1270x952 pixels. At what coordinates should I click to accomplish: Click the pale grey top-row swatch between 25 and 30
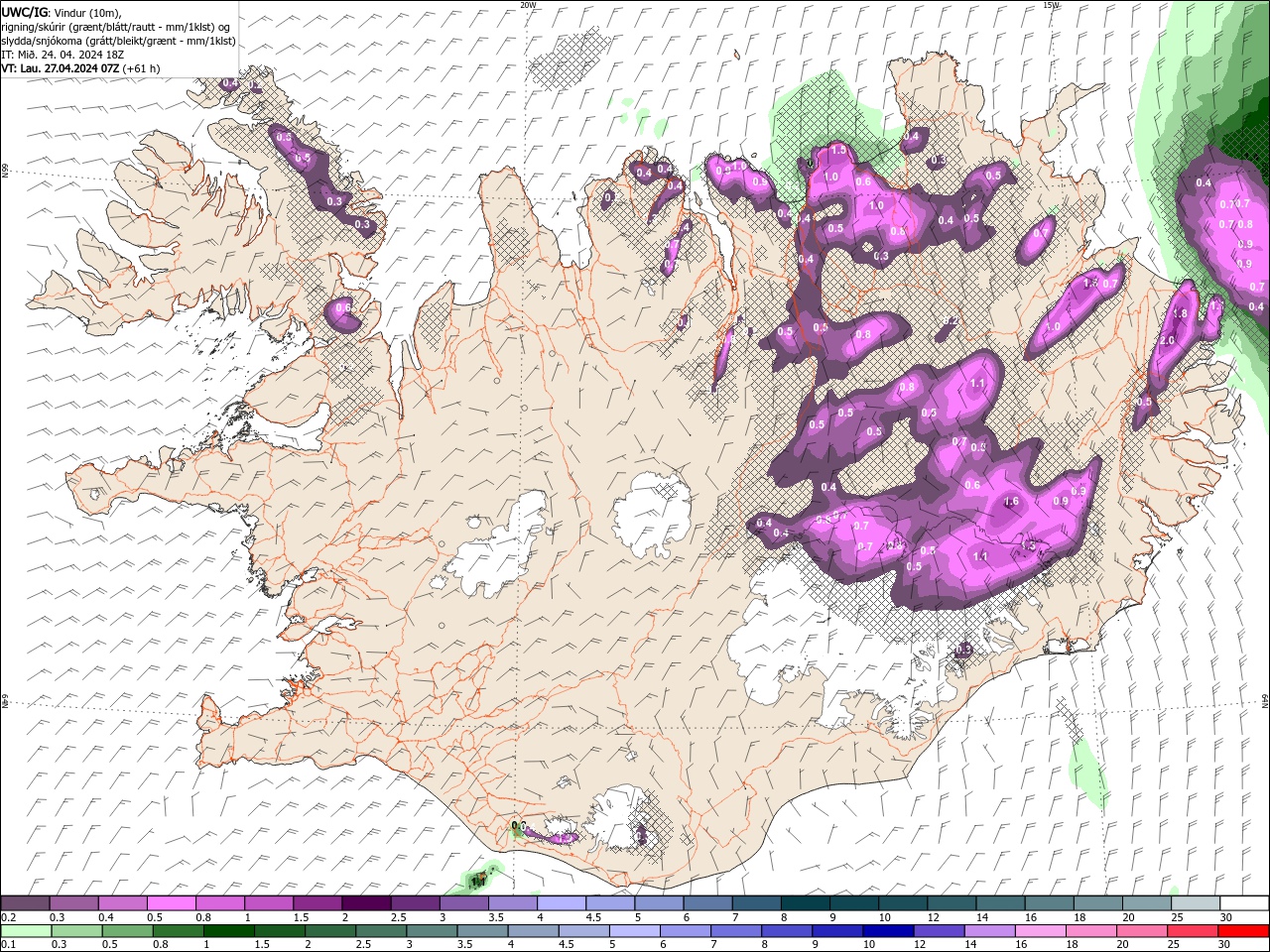[x=1196, y=903]
